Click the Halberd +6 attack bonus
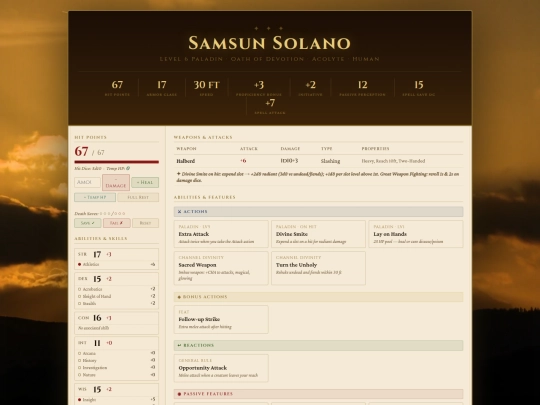This screenshot has height=405, width=540. pyautogui.click(x=243, y=161)
